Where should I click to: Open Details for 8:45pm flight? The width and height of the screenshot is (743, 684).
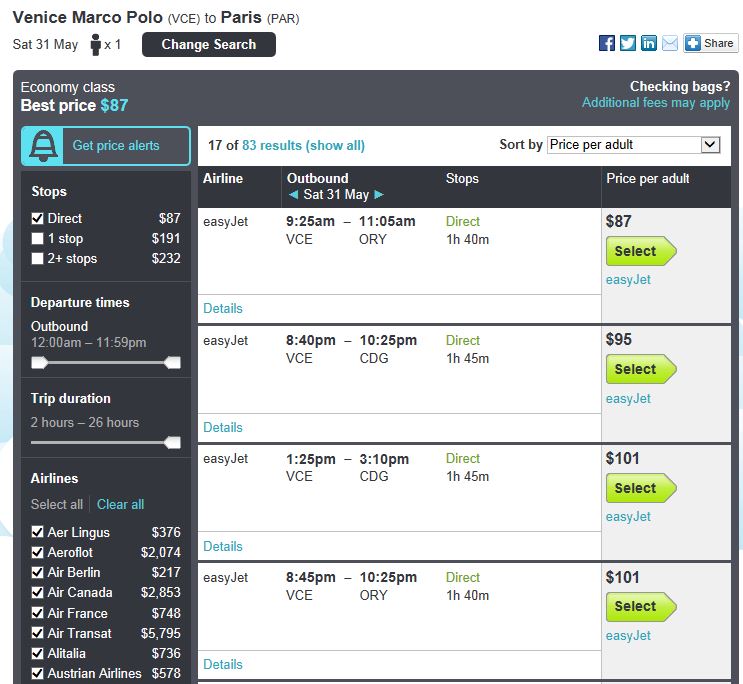[223, 665]
